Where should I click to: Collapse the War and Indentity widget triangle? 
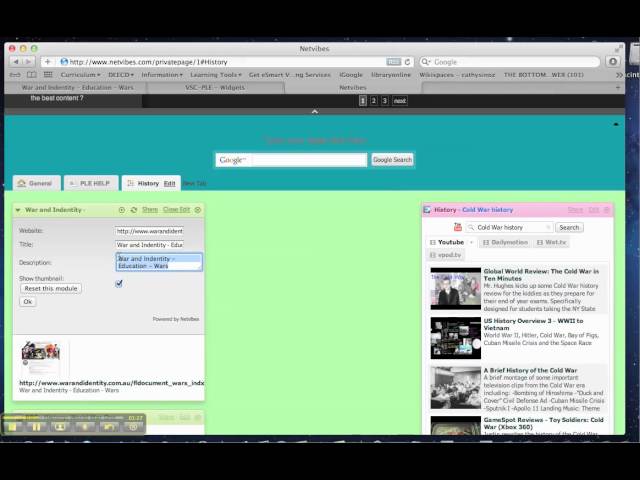click(x=18, y=210)
